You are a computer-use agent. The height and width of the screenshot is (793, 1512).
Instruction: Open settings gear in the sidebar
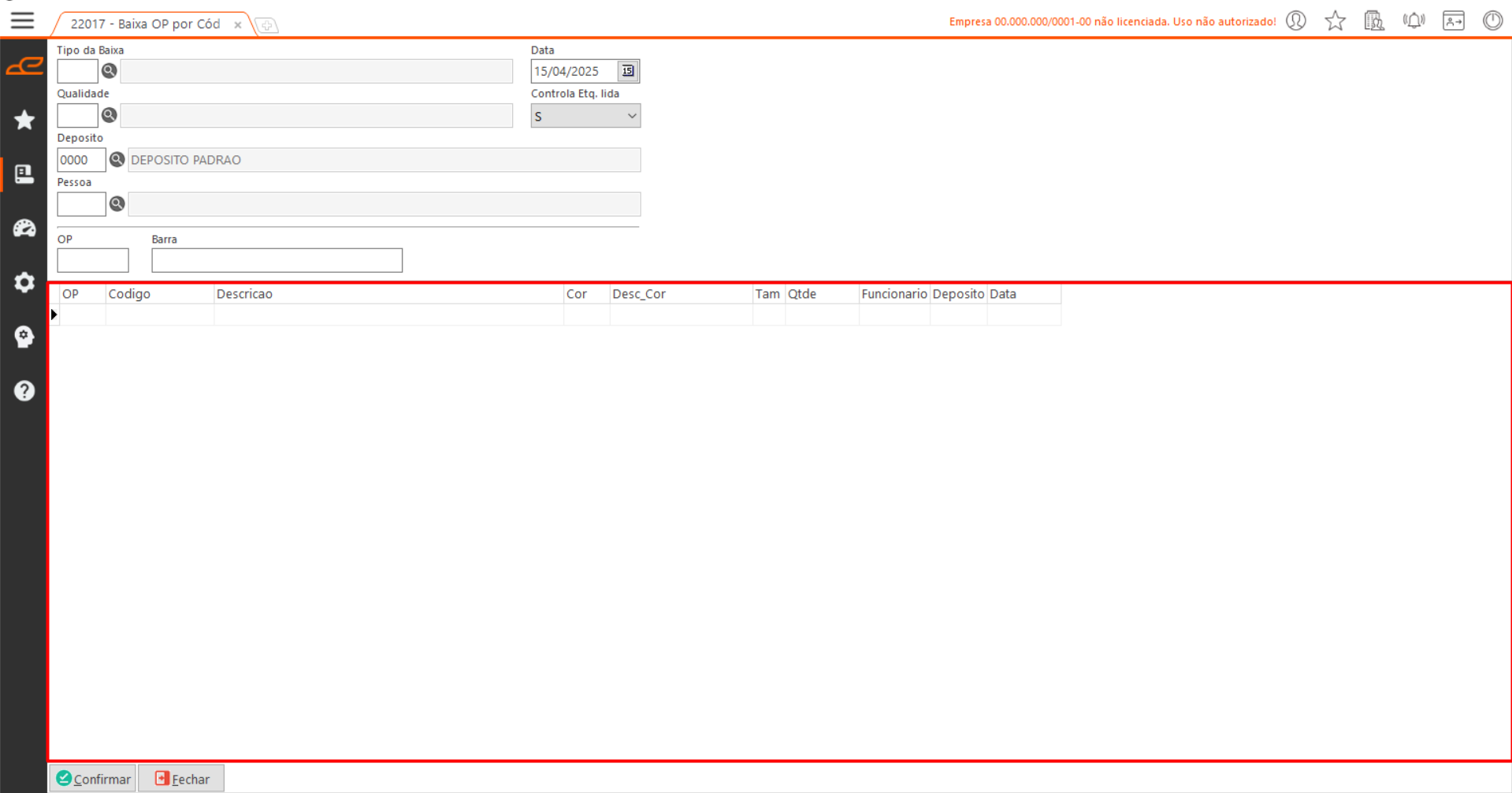(24, 282)
